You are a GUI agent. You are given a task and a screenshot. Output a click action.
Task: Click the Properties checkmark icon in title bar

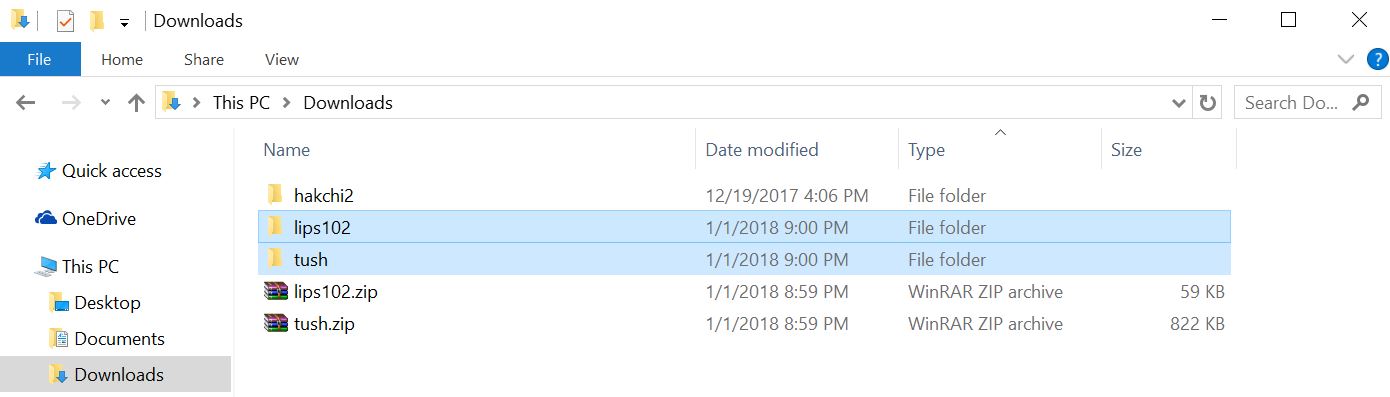[x=65, y=21]
